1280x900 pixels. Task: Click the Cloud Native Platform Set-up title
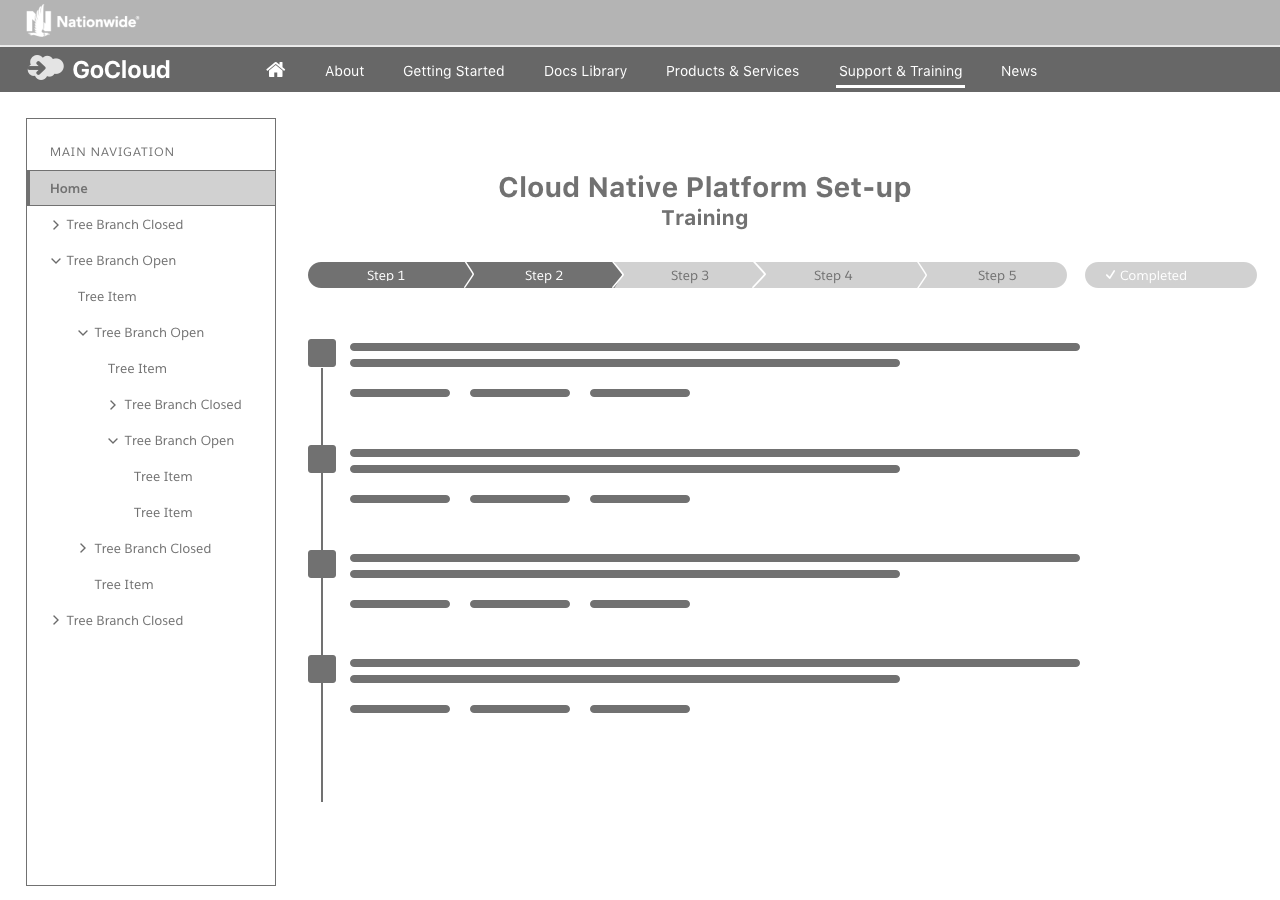[x=705, y=187]
